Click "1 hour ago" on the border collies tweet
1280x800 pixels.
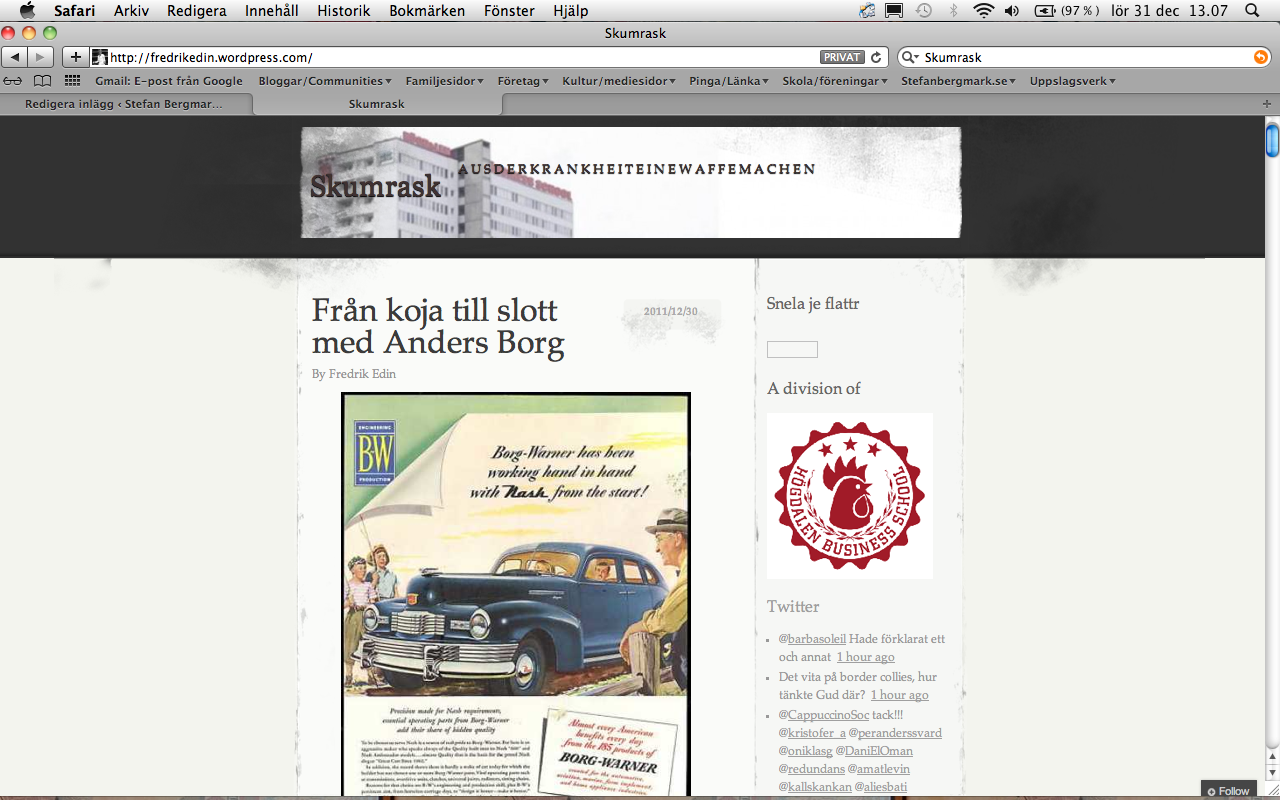pyautogui.click(x=900, y=695)
